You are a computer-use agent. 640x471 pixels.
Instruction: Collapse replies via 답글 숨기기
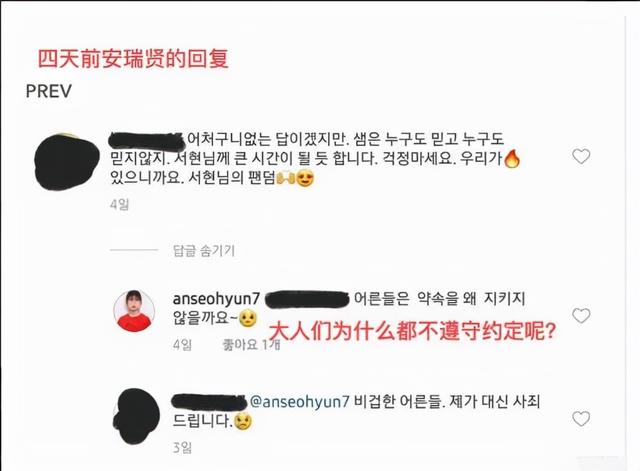tap(204, 250)
